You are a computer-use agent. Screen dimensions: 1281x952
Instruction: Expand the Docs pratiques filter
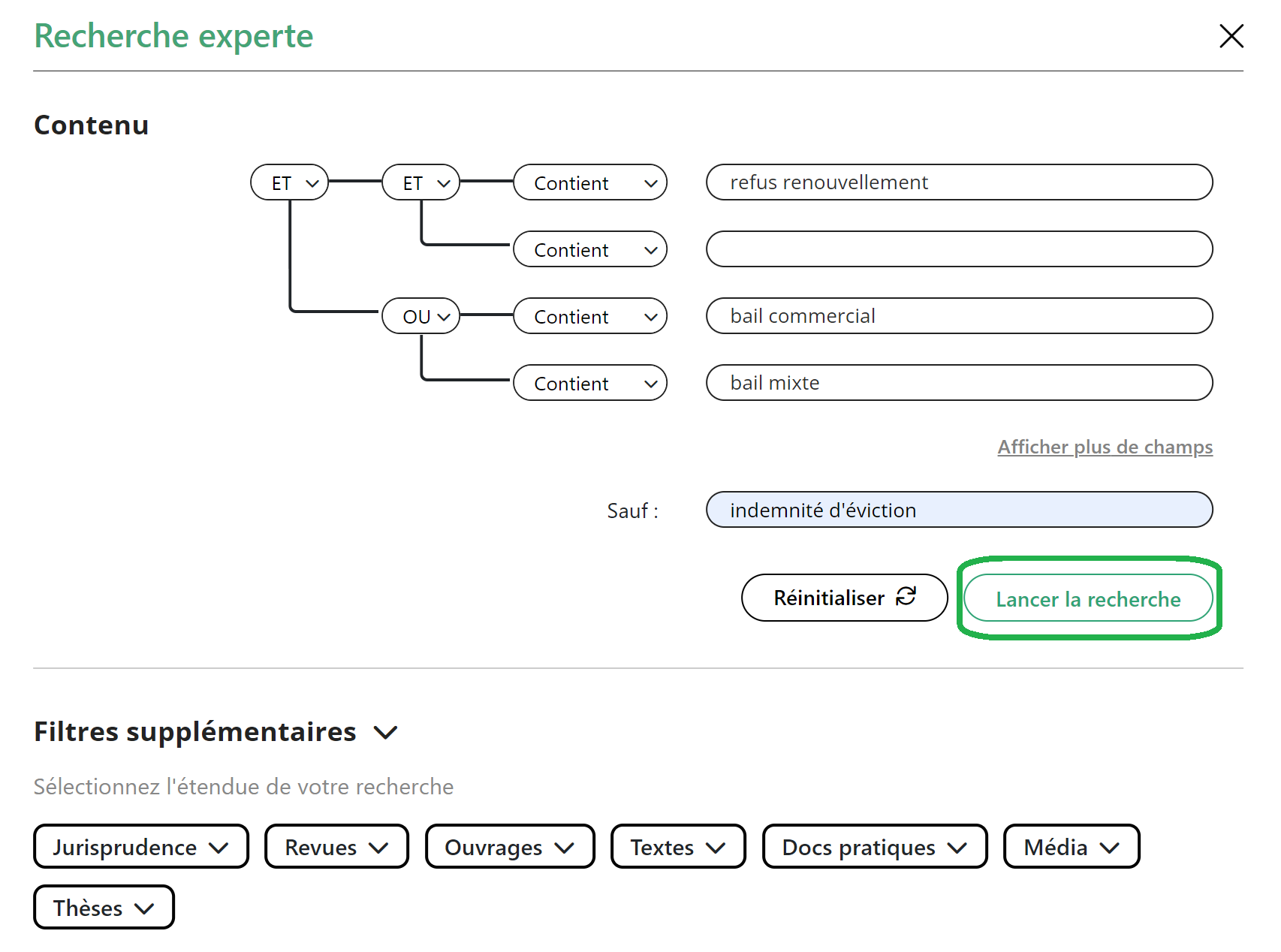point(875,847)
